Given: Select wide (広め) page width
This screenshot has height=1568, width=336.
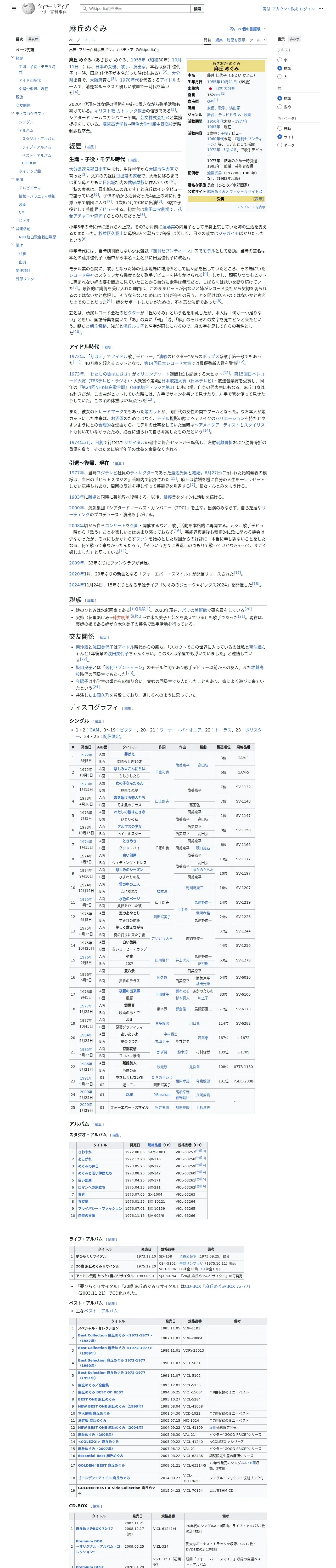Looking at the screenshot, I should [x=280, y=107].
